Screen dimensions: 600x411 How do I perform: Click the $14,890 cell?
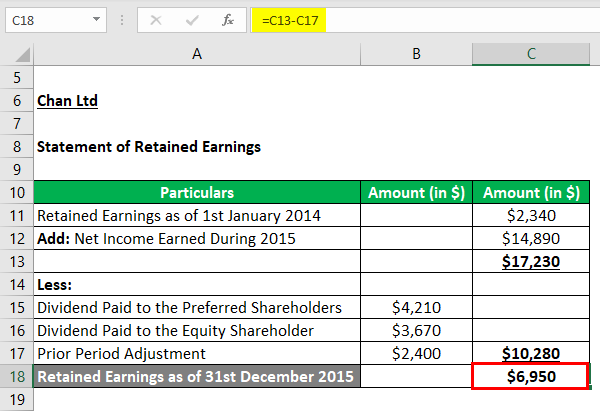click(x=531, y=238)
